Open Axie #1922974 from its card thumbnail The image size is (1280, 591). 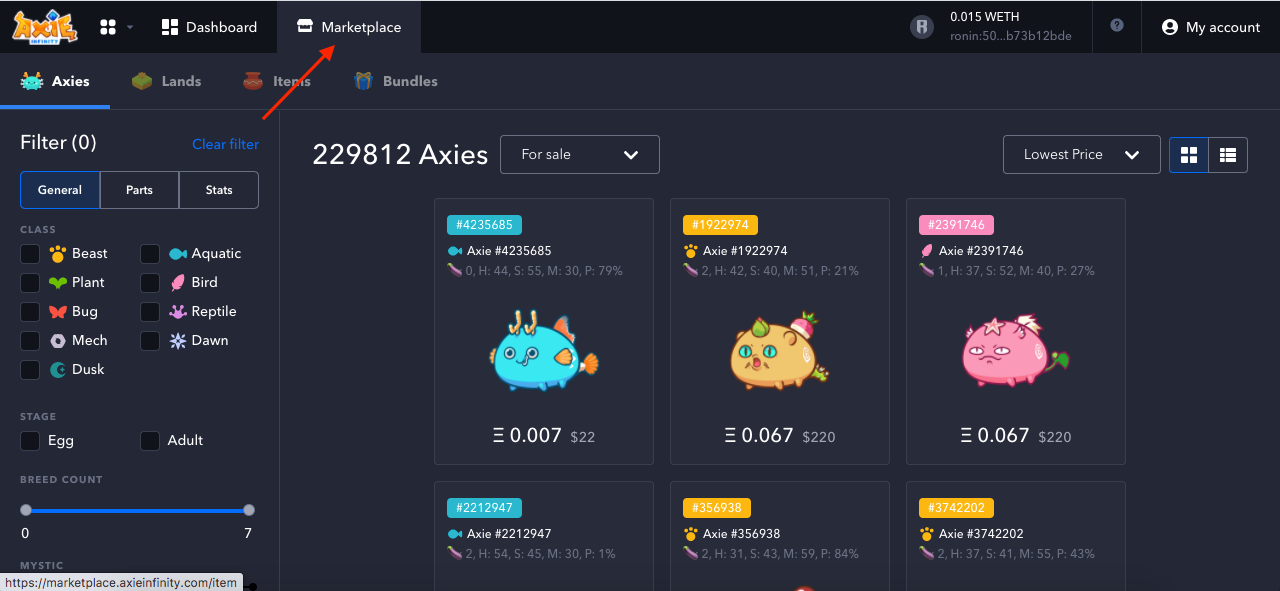click(x=779, y=350)
